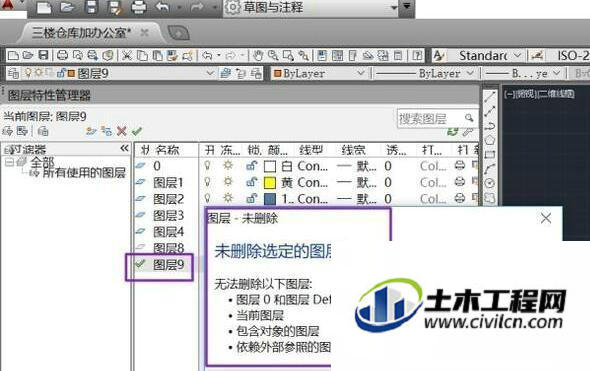The image size is (590, 371).
Task: Click New Layer Frozen in Viewports icon
Action: (x=106, y=131)
